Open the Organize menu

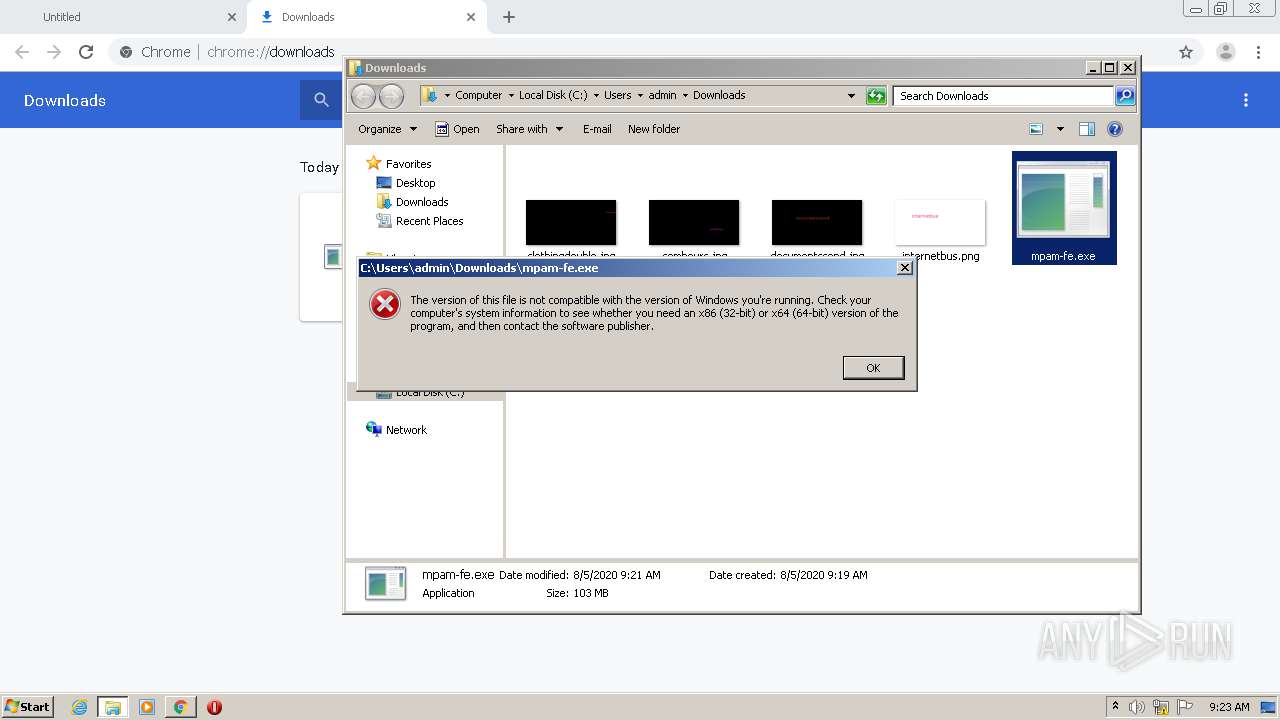pyautogui.click(x=387, y=129)
